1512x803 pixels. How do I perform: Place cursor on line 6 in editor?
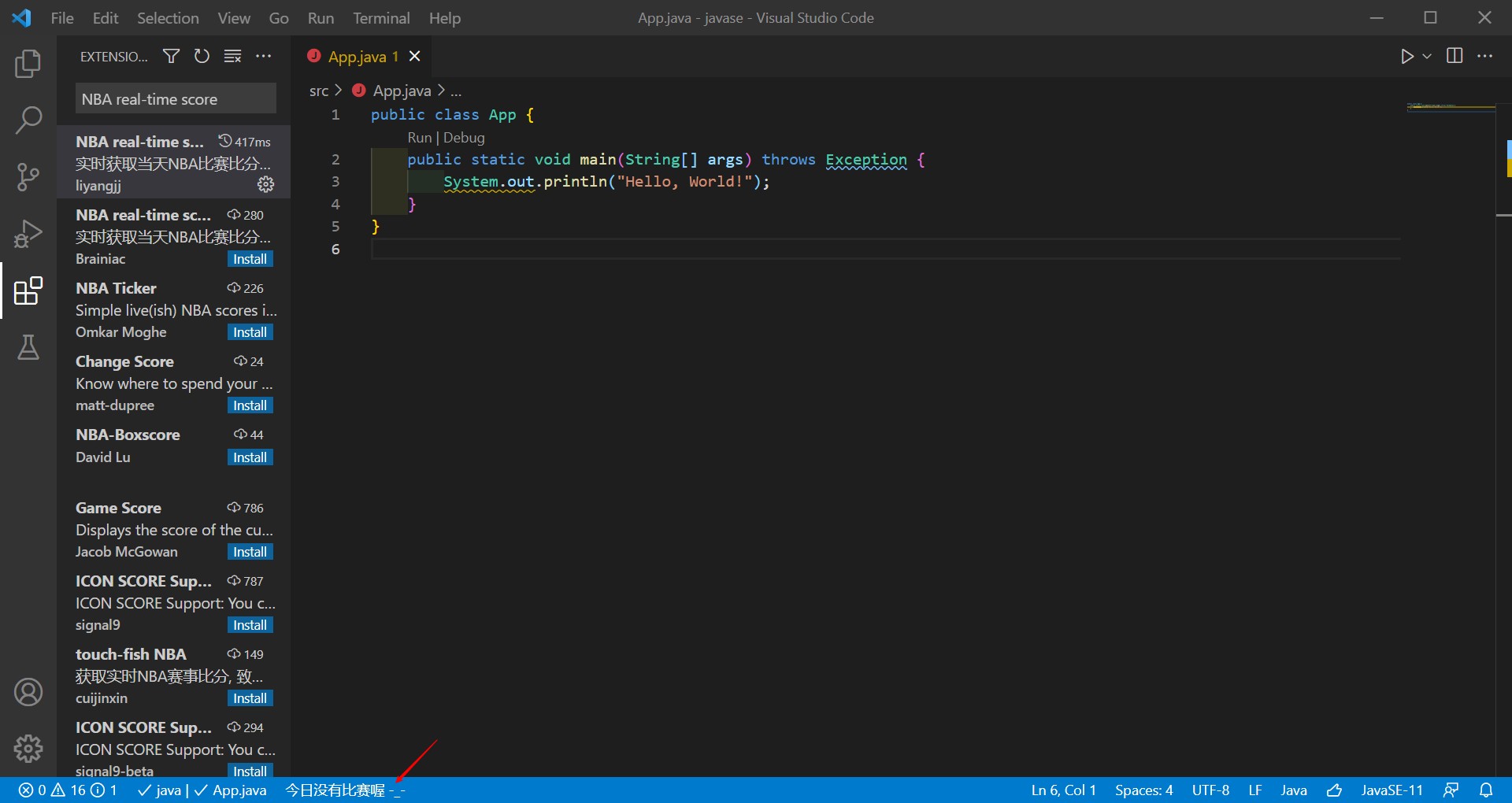tap(886, 249)
